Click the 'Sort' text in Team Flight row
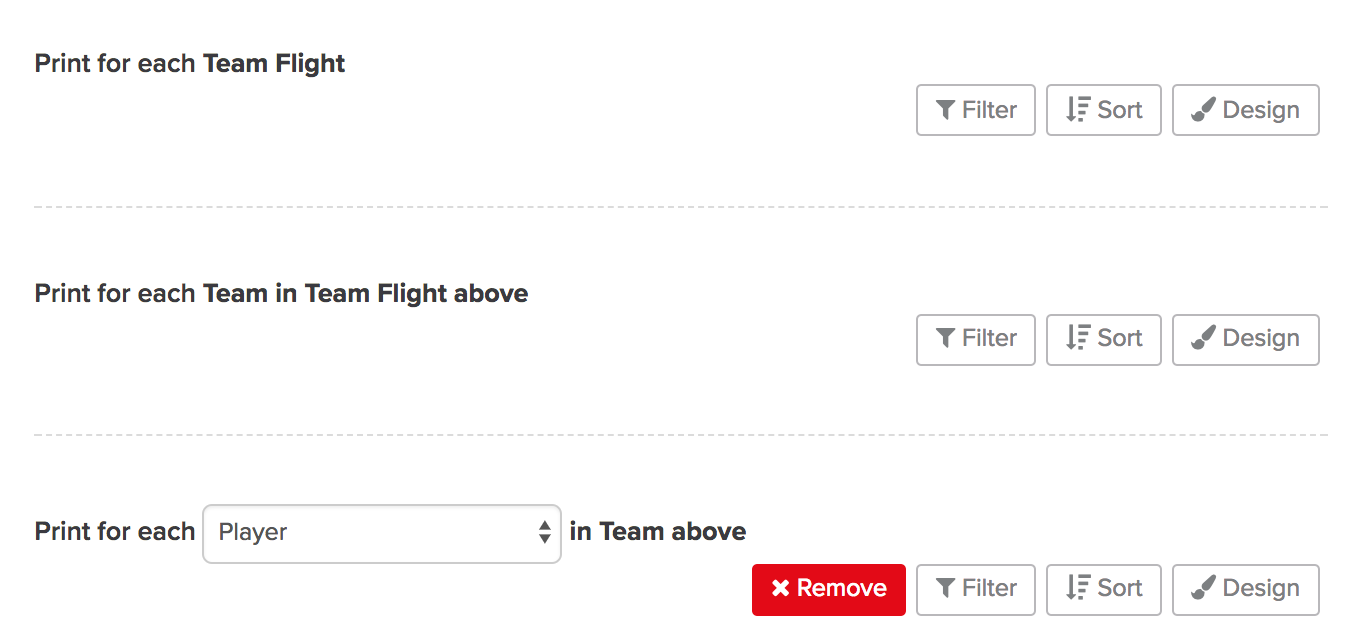 tap(1120, 110)
